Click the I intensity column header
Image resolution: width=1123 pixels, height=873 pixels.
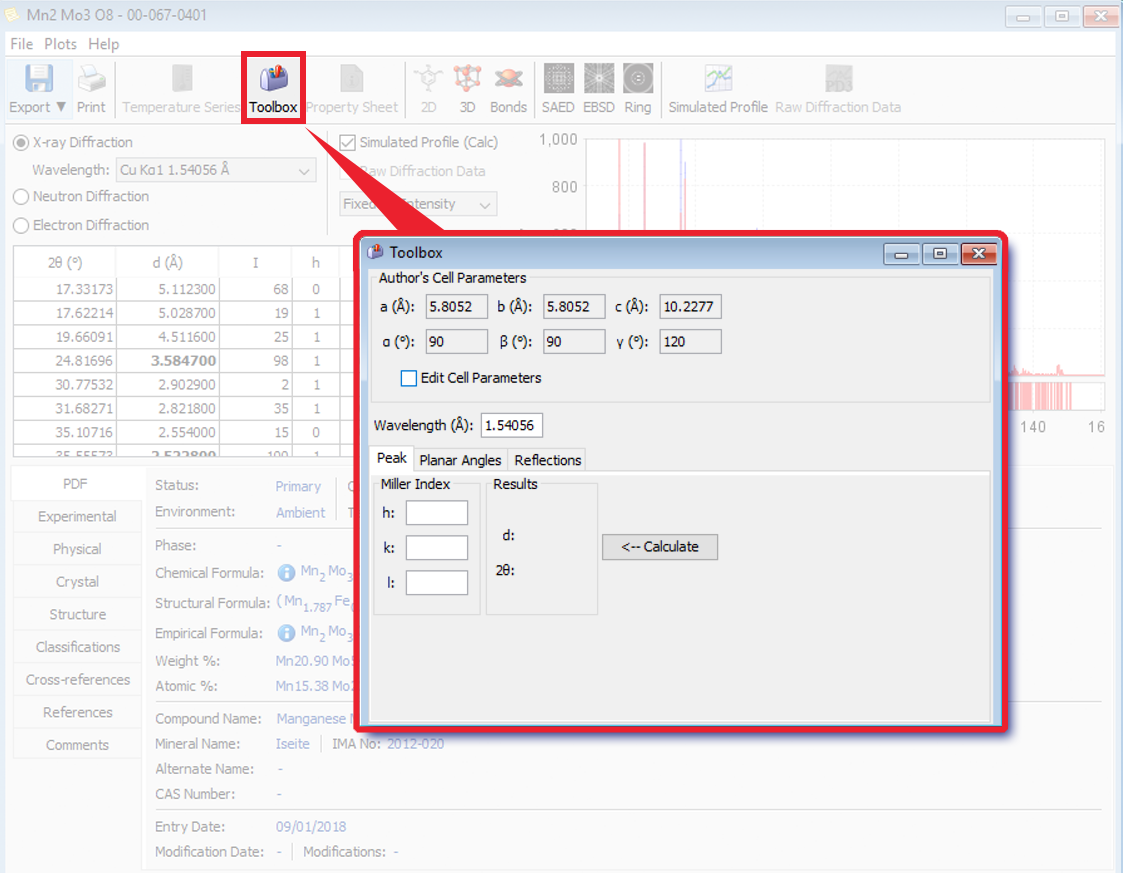255,263
